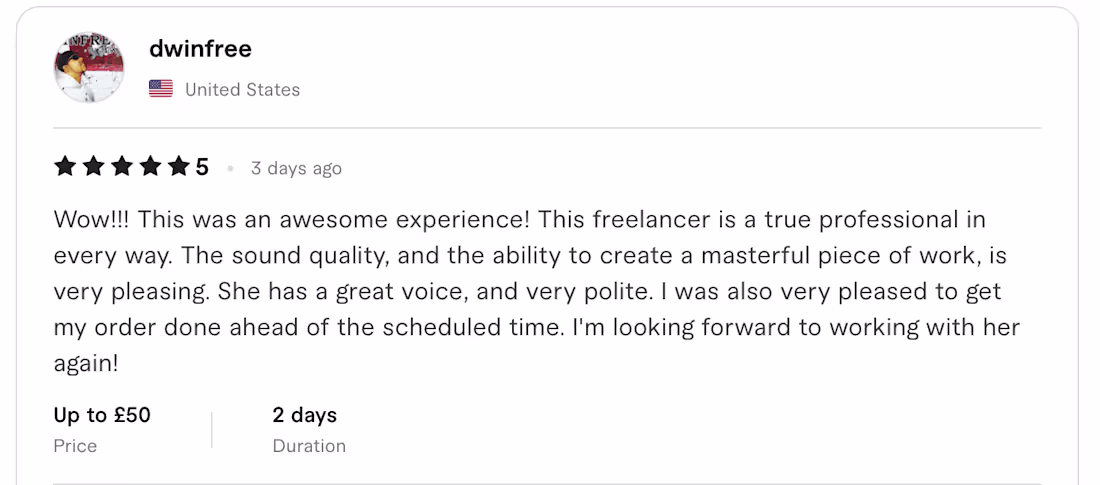
Task: Open the dwinfree username profile
Action: 200,49
